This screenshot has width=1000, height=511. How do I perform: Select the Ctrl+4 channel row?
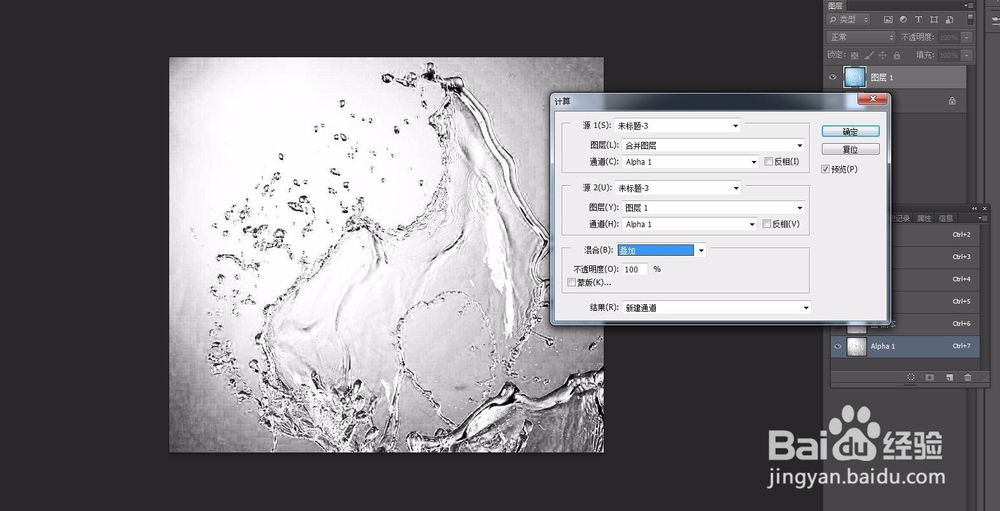(934, 279)
